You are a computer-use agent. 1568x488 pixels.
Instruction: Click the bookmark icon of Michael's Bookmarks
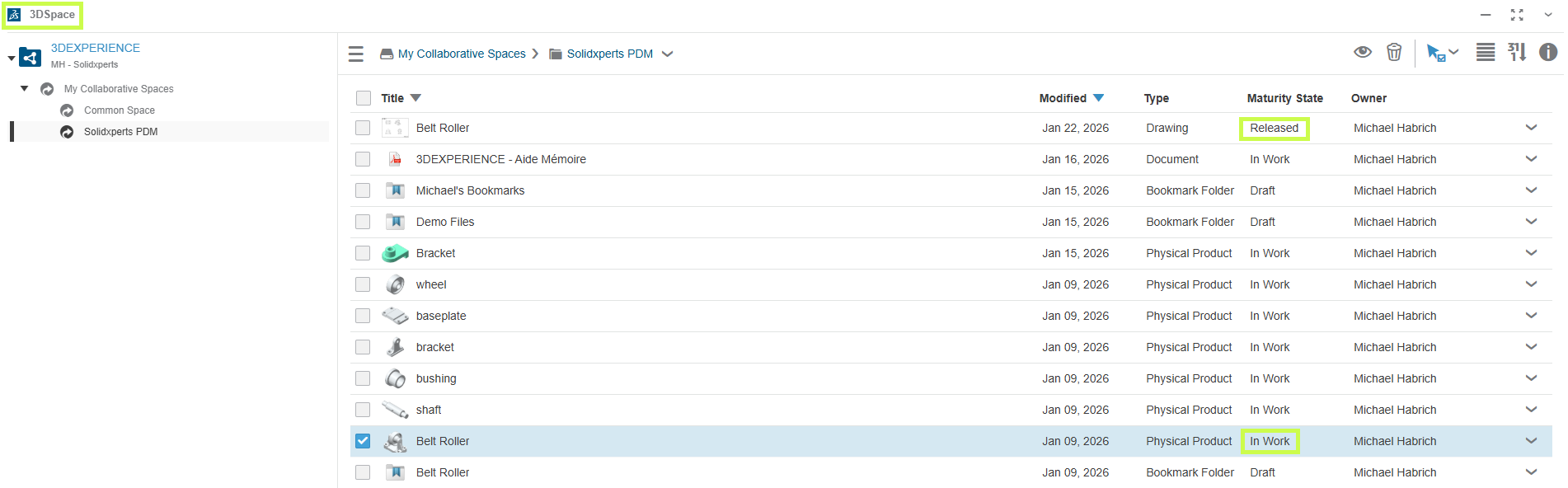coord(396,190)
